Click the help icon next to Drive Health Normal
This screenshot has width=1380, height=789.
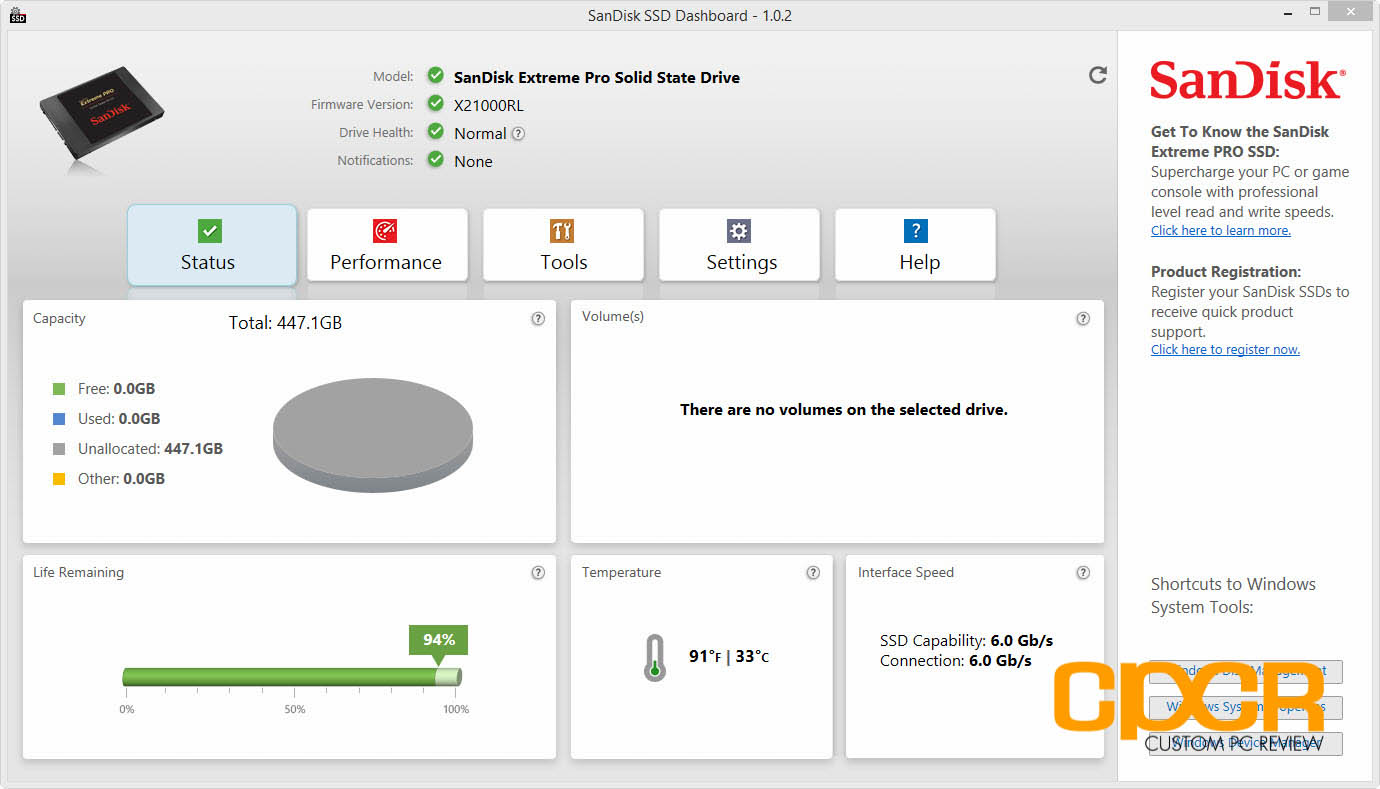[518, 133]
